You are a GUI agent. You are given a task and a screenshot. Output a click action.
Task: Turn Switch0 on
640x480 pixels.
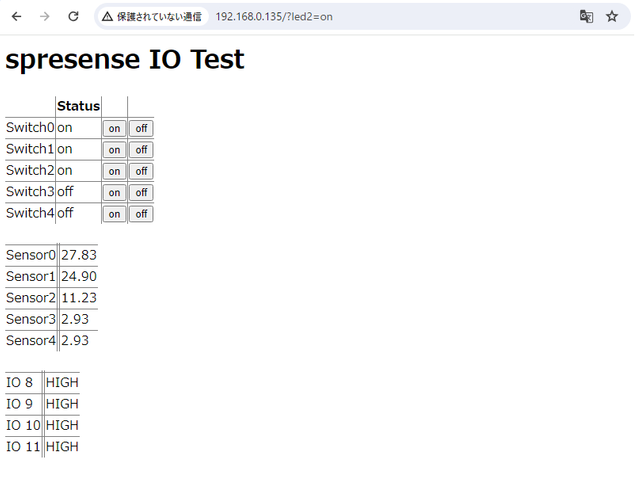click(114, 128)
